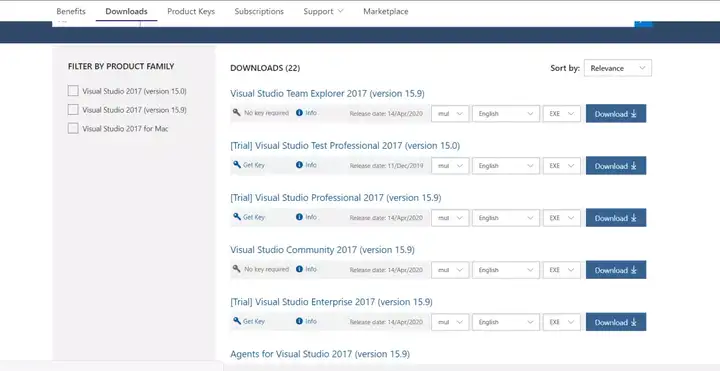The height and width of the screenshot is (371, 720).
Task: Download Visual Studio Professional 2017 trial
Action: click(616, 218)
